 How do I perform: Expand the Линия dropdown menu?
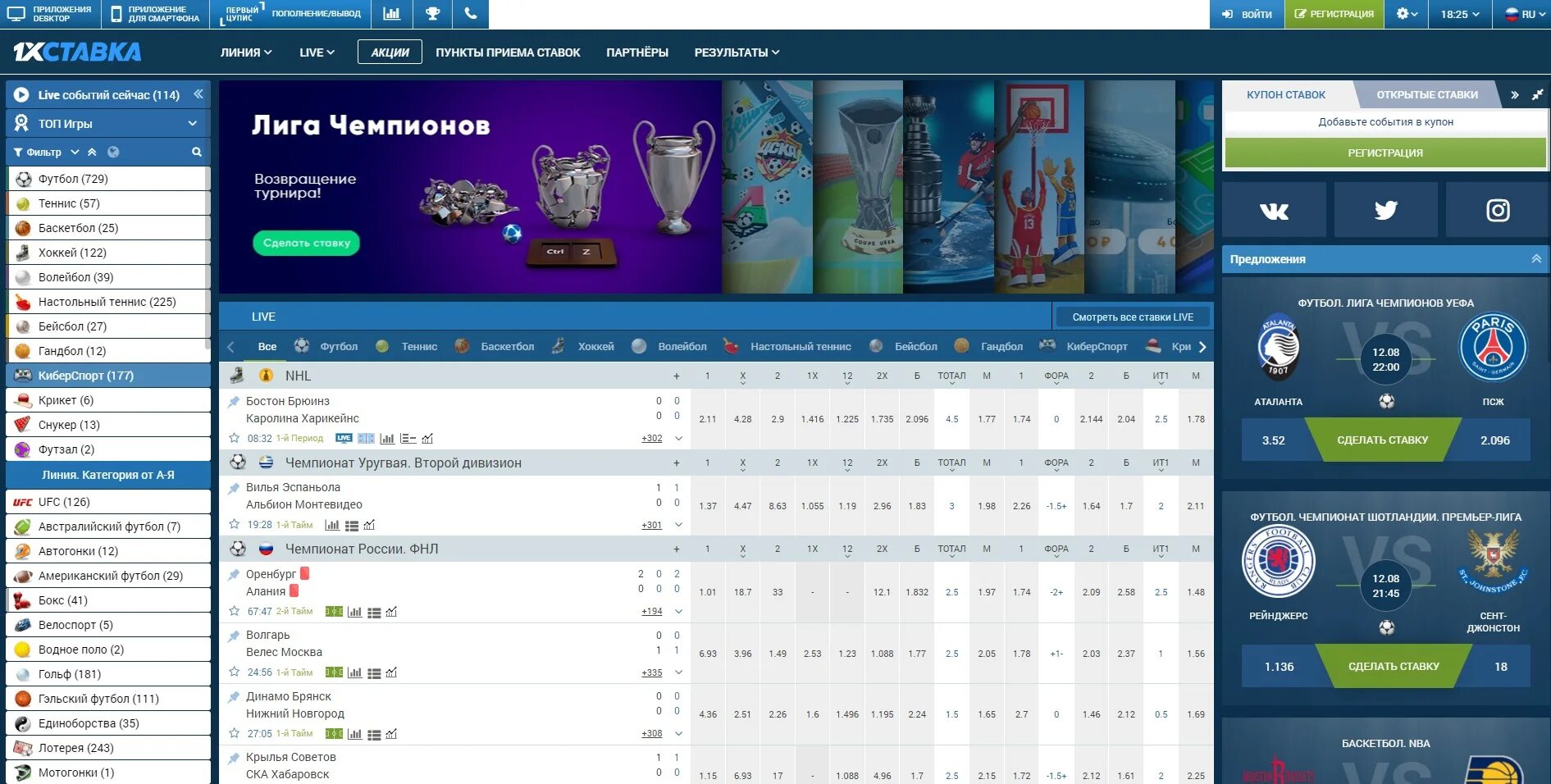coord(246,52)
